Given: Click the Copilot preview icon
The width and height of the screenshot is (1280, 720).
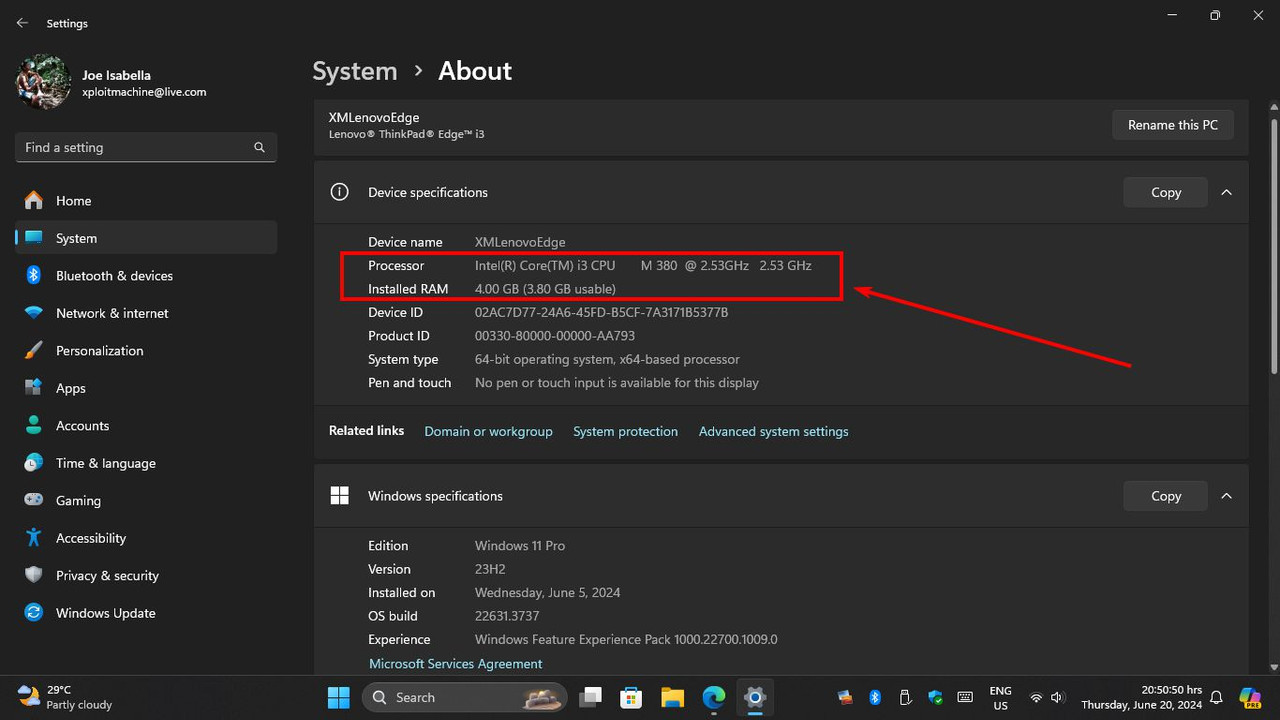Looking at the screenshot, I should coord(1249,697).
